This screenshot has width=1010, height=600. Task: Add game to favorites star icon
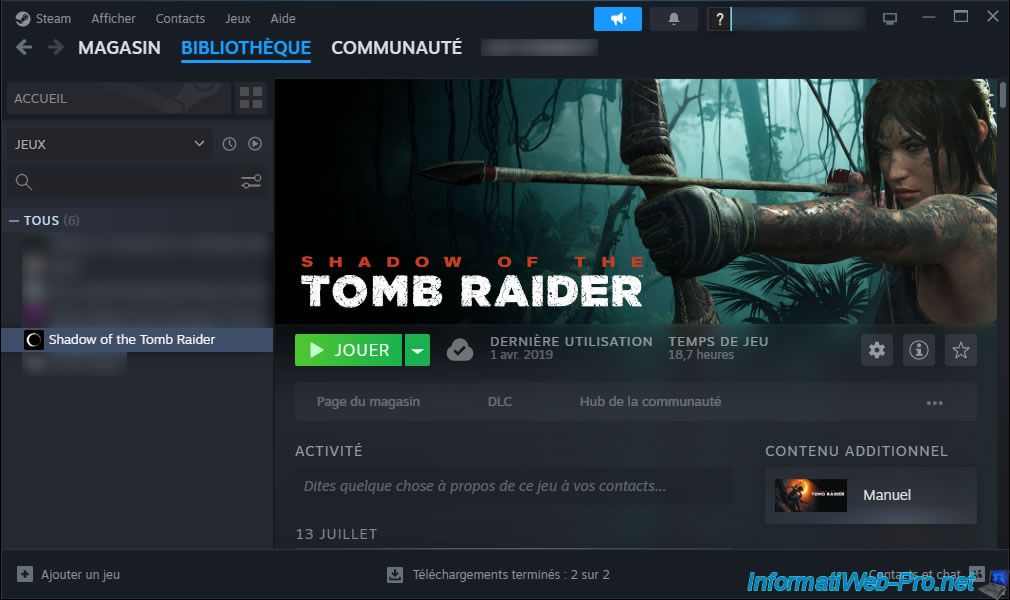pos(960,350)
